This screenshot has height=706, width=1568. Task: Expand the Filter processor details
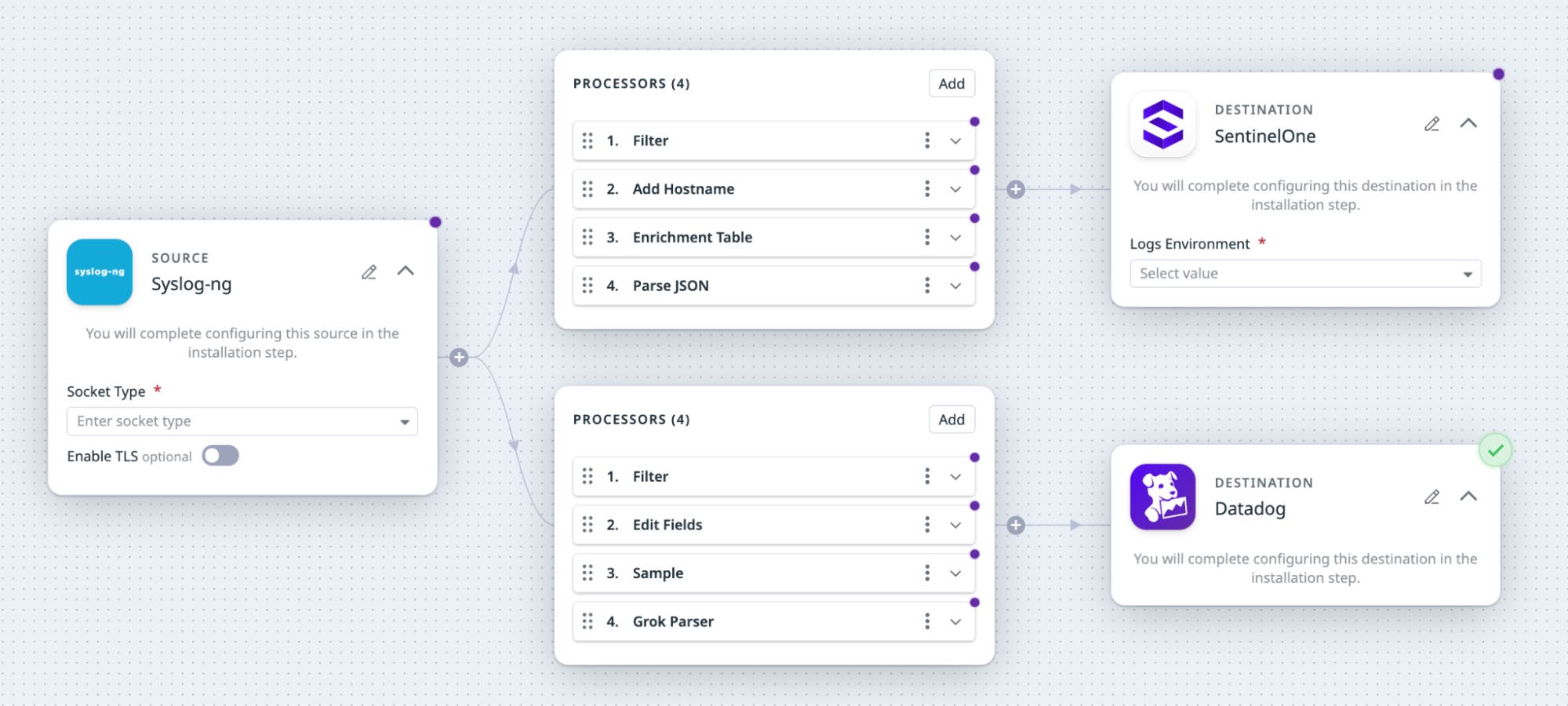point(955,140)
